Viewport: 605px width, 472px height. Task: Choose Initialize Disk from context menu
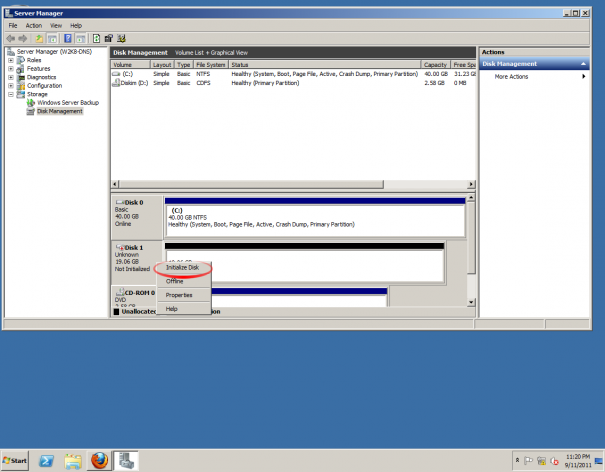pos(183,267)
